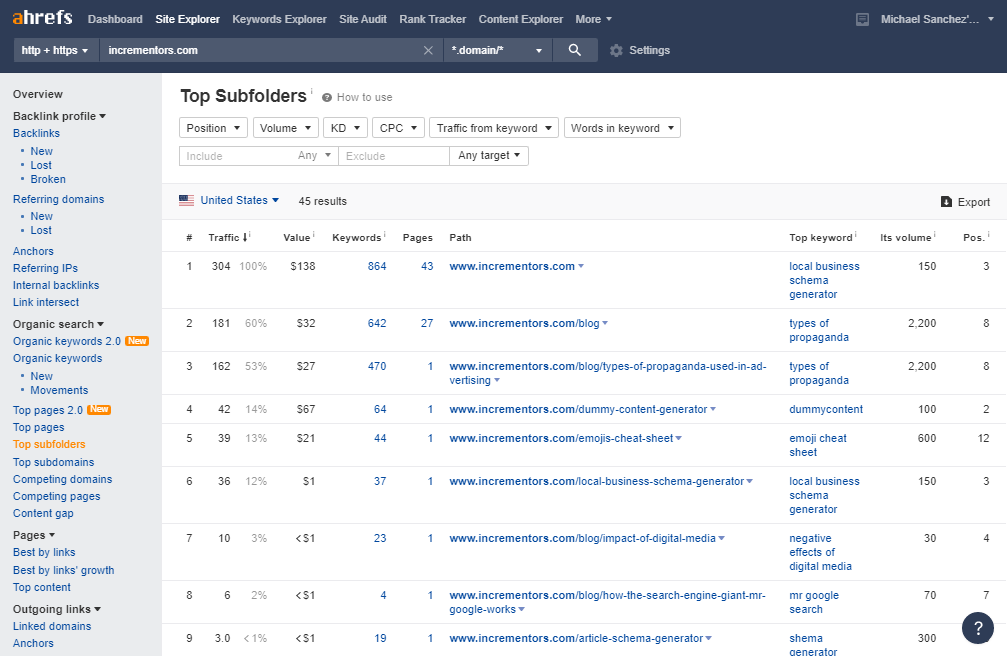This screenshot has height=656, width=1007.
Task: Open Rank Tracker
Action: [x=433, y=19]
